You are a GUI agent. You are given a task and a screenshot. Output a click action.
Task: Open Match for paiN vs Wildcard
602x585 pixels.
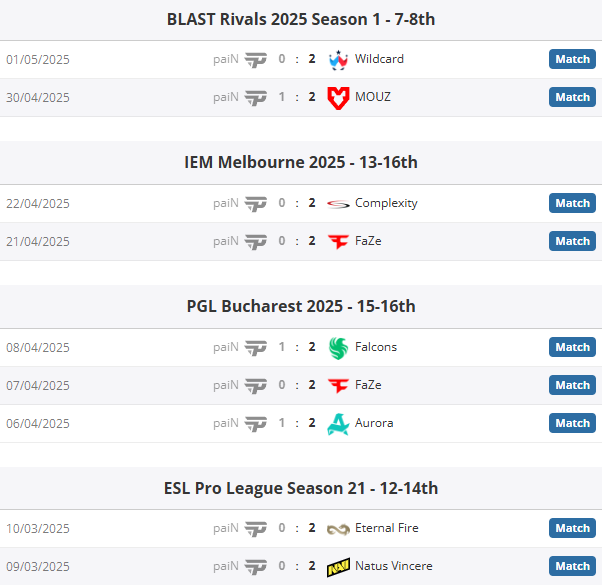pos(572,59)
